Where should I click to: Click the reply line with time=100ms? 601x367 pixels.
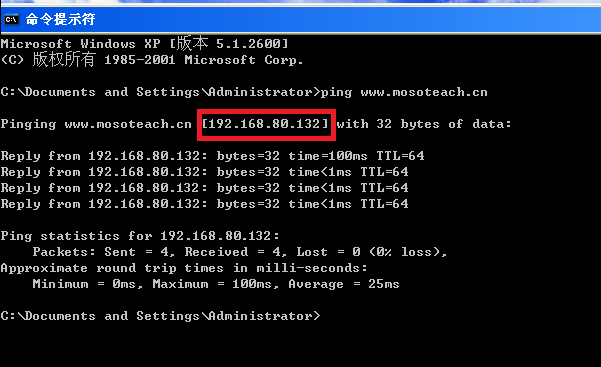(x=212, y=156)
